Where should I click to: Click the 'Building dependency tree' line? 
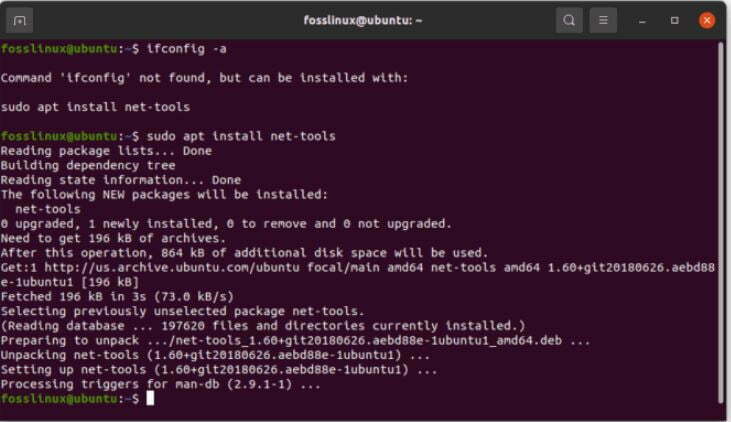pyautogui.click(x=88, y=166)
